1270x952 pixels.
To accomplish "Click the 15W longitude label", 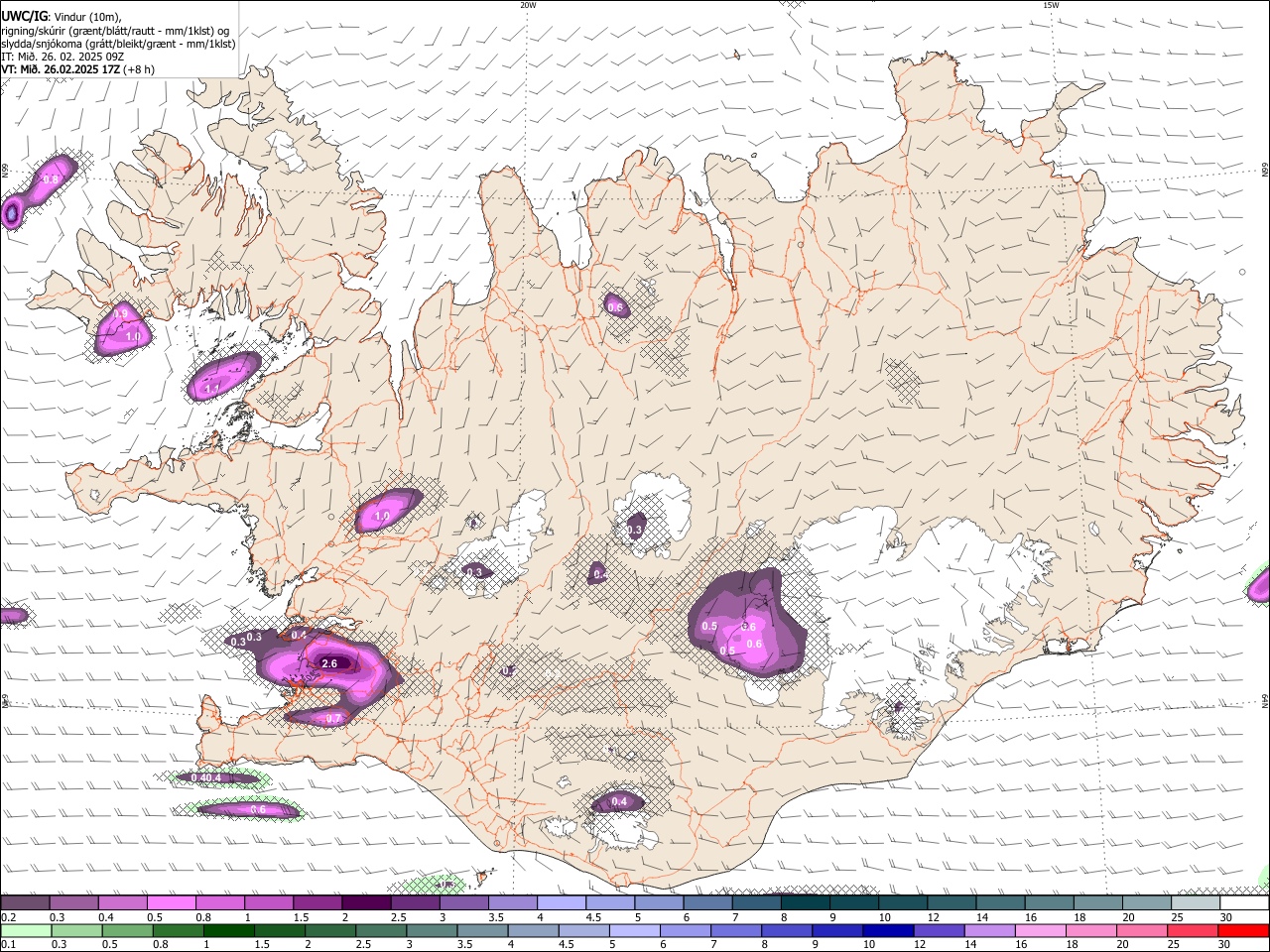I will [x=1051, y=5].
